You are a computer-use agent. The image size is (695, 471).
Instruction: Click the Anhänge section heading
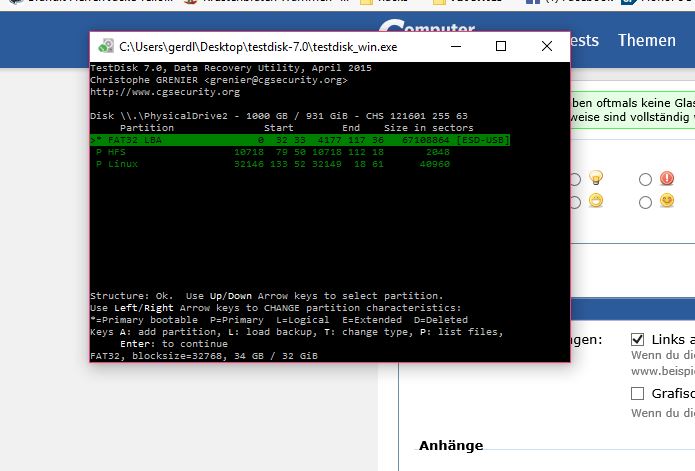click(451, 445)
